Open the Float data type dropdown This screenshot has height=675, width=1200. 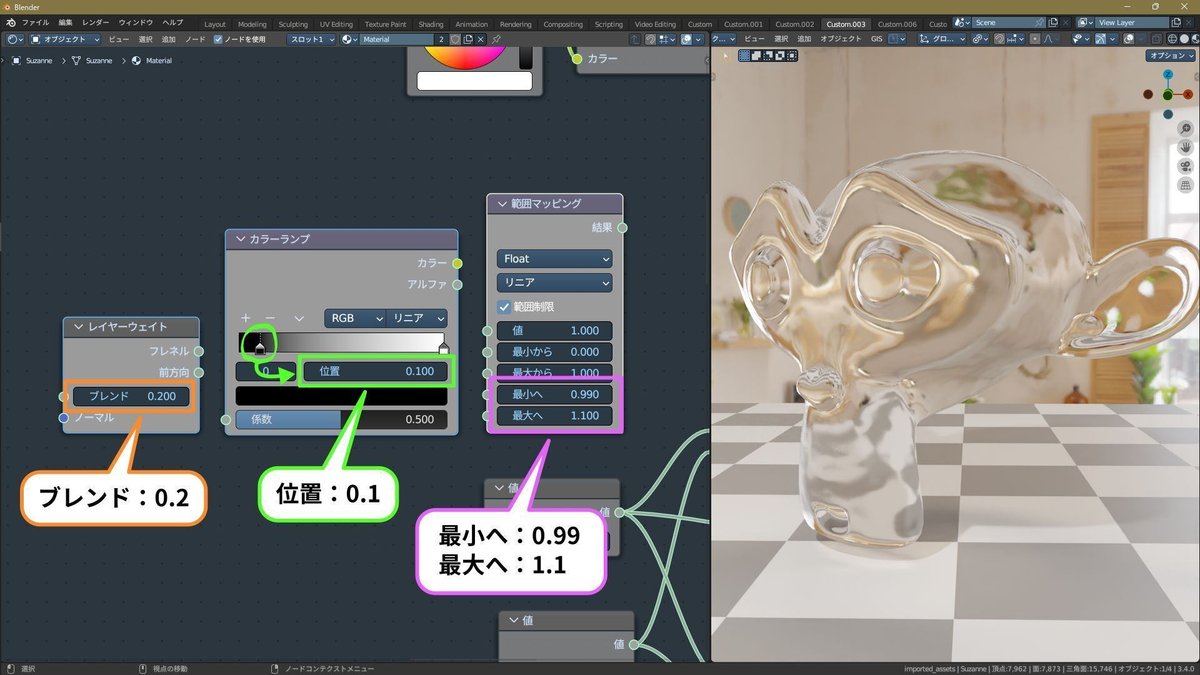554,259
